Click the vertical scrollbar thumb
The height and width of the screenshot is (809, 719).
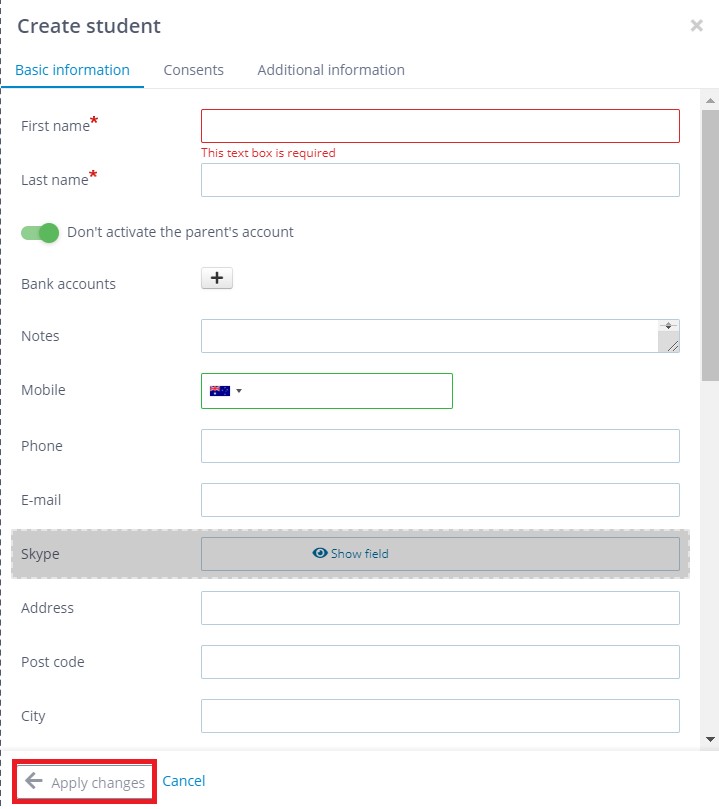click(710, 246)
